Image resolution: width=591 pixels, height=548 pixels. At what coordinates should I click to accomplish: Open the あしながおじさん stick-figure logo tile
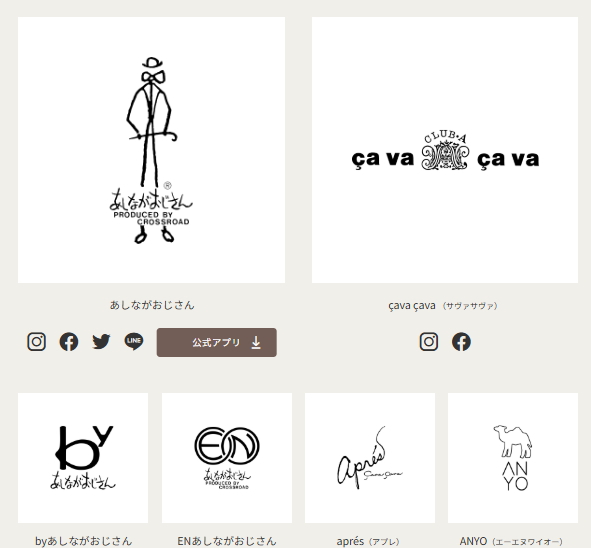click(152, 150)
